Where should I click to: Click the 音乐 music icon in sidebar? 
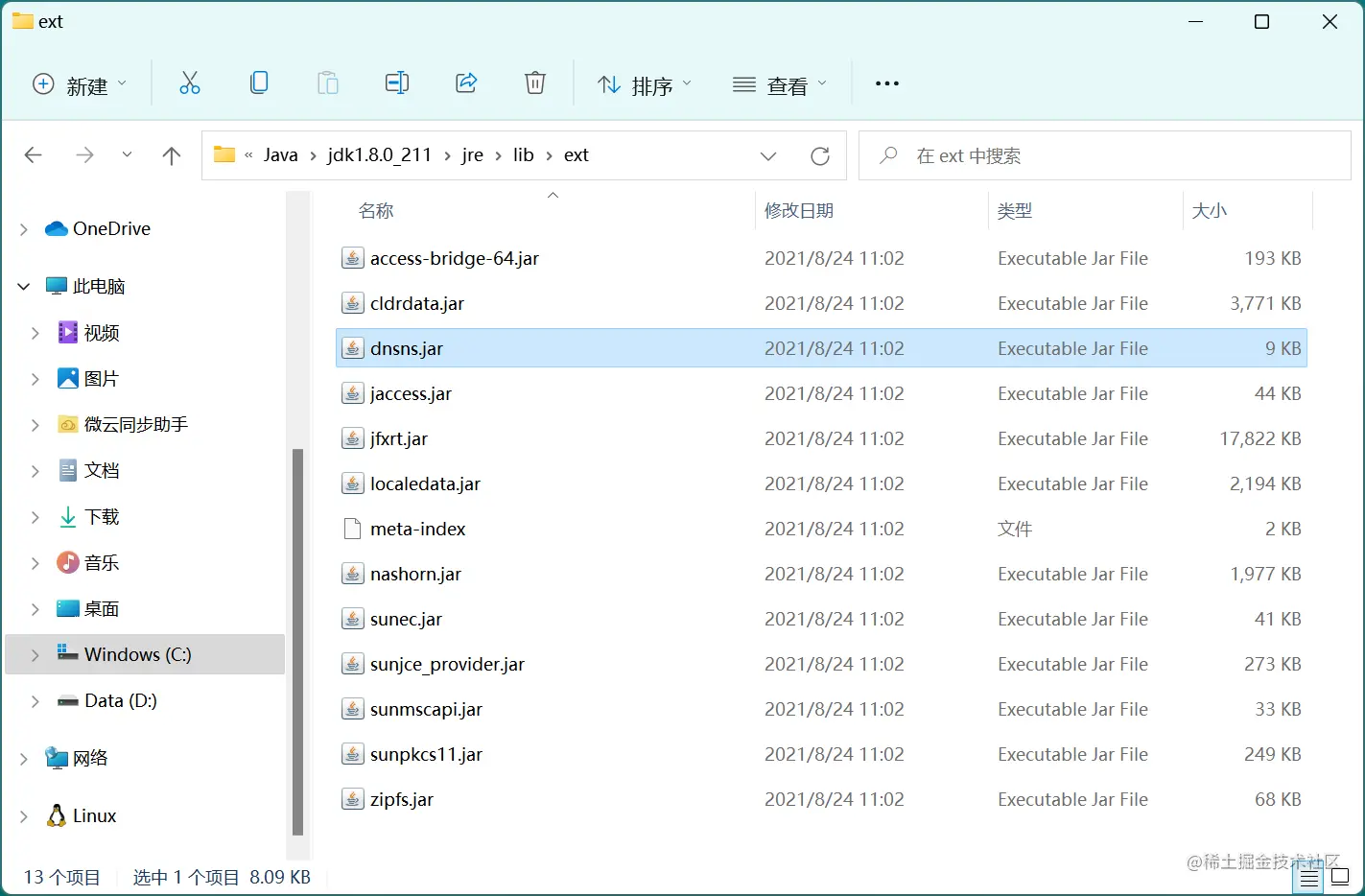[68, 562]
